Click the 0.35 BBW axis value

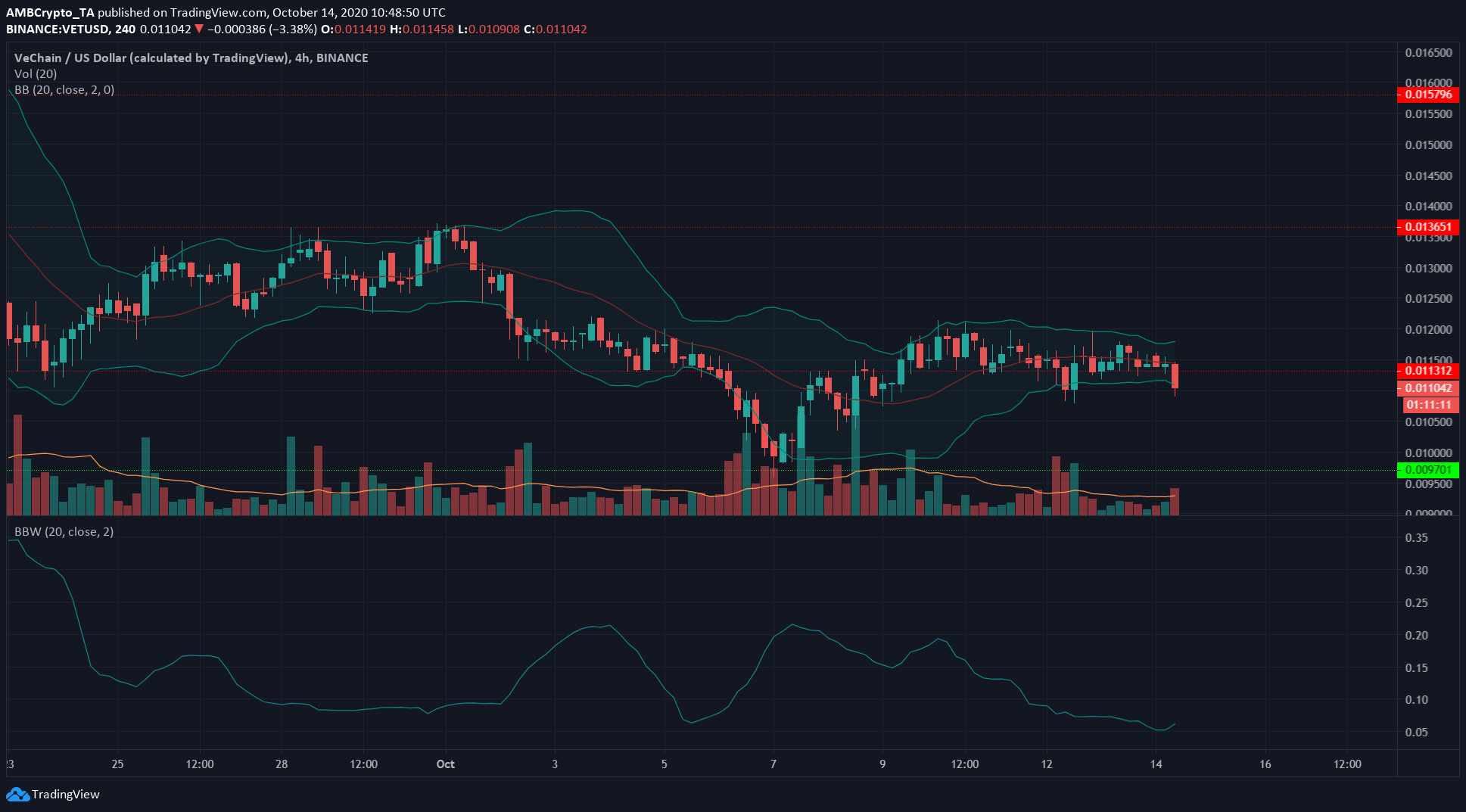pos(1417,537)
